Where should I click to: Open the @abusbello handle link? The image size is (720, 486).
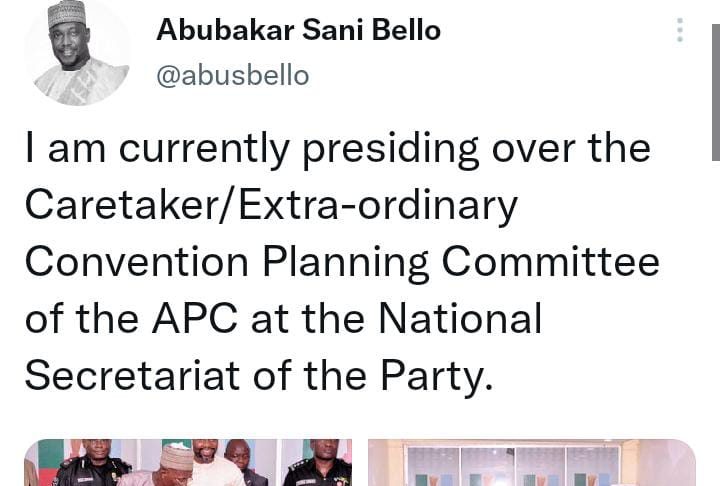pyautogui.click(x=233, y=75)
